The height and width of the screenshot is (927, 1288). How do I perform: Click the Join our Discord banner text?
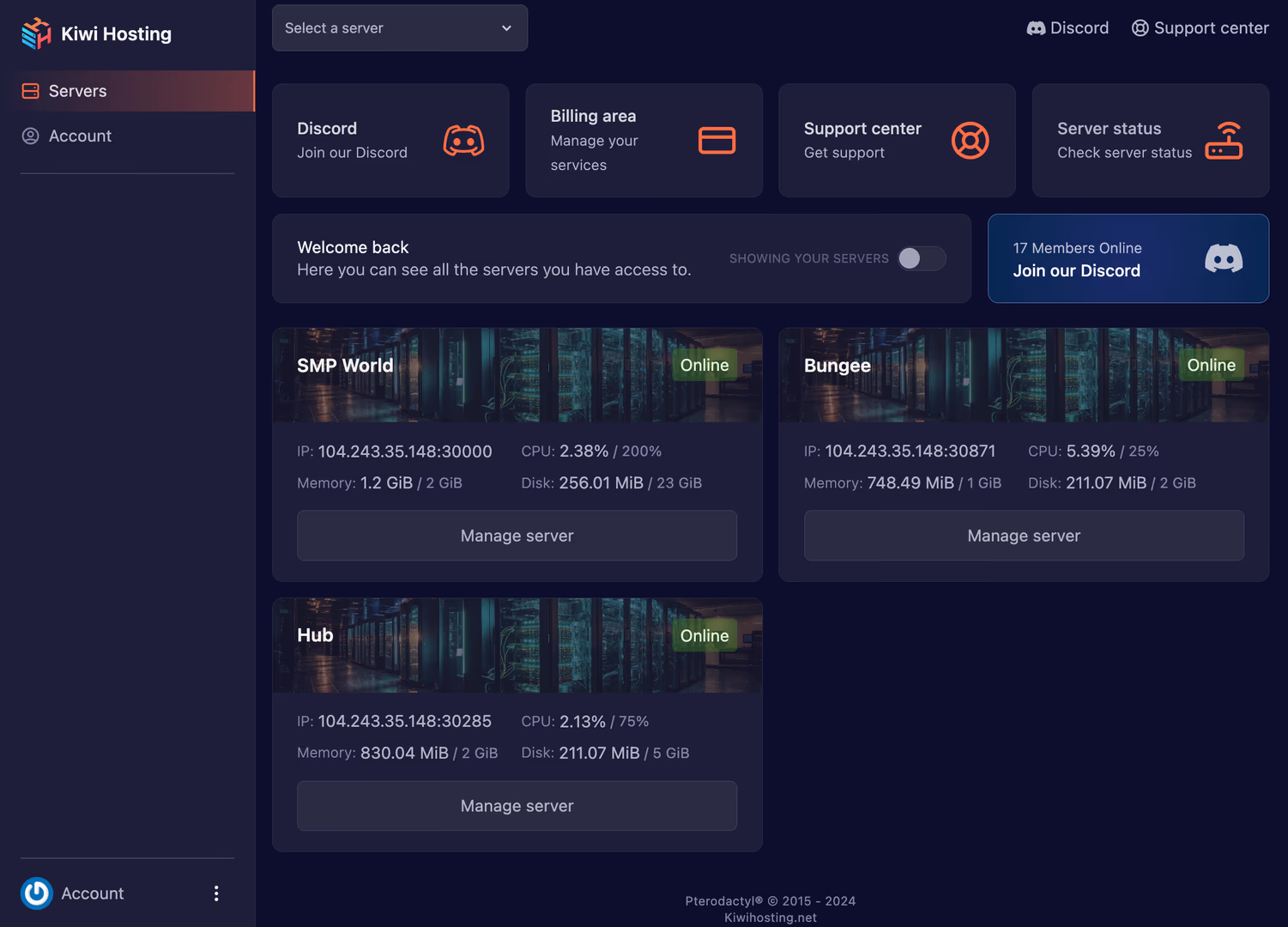tap(1077, 270)
